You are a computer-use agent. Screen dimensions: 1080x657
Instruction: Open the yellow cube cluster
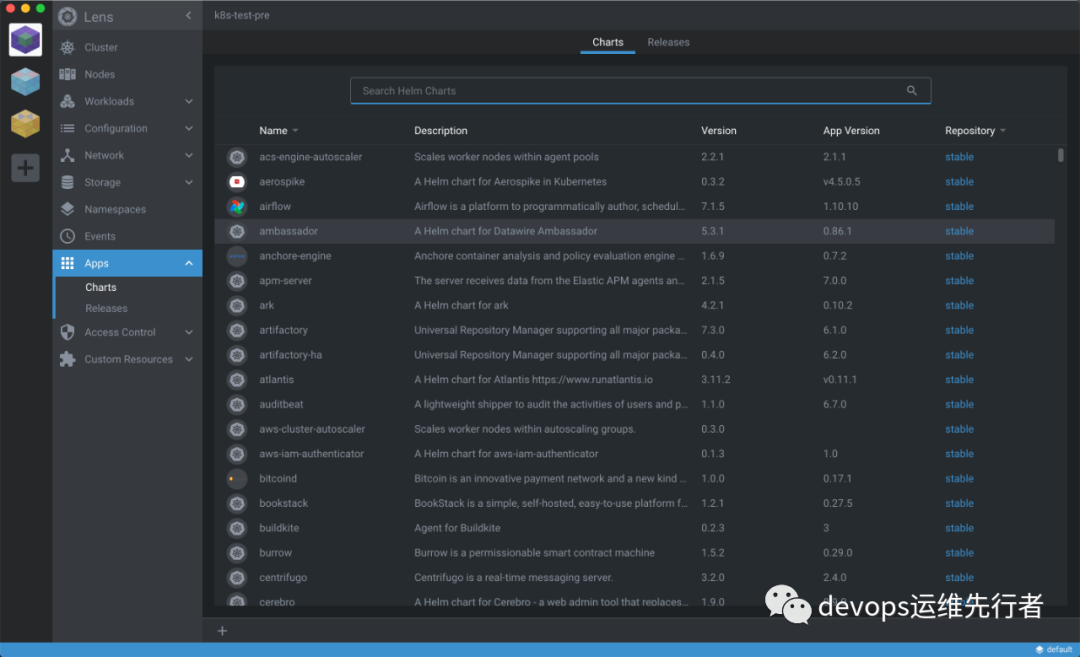click(x=26, y=124)
